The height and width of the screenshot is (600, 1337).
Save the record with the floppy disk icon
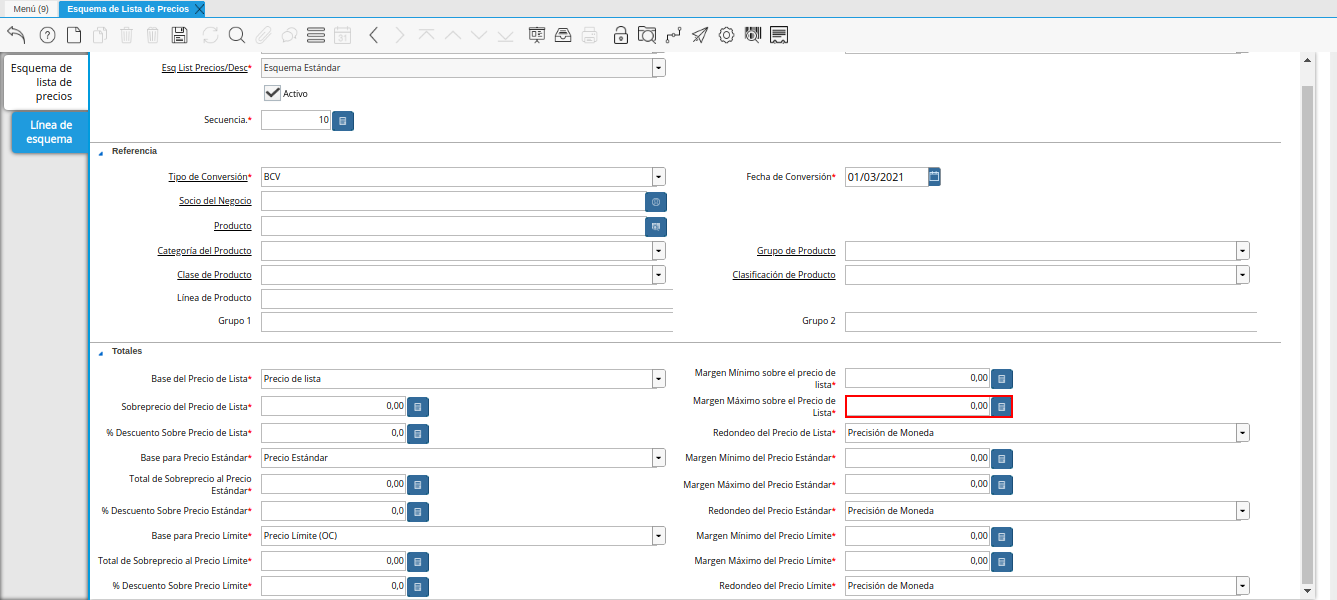click(180, 35)
